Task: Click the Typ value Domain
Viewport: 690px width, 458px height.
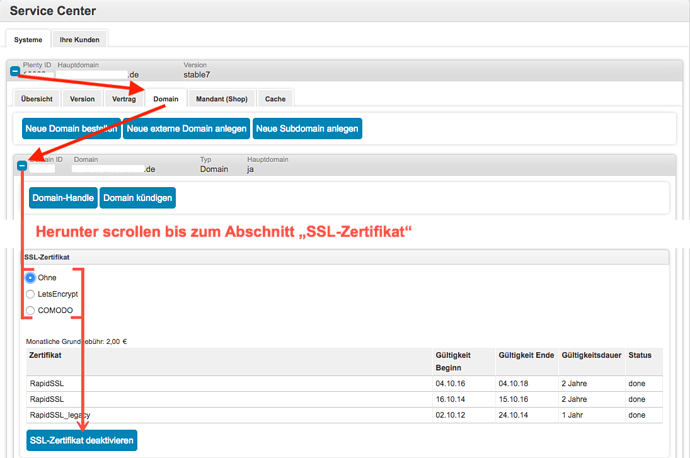Action: 214,169
